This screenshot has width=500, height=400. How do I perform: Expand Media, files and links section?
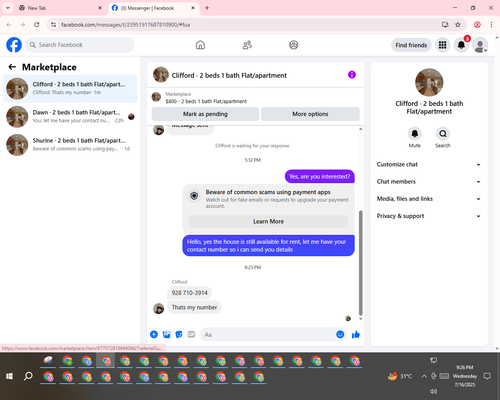429,199
